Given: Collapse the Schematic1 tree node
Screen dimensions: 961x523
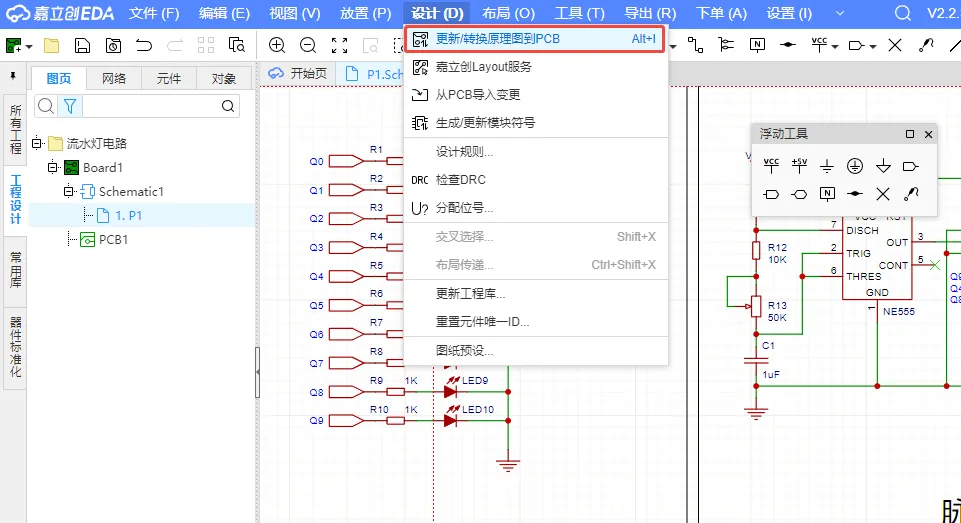Looking at the screenshot, I should pos(69,191).
